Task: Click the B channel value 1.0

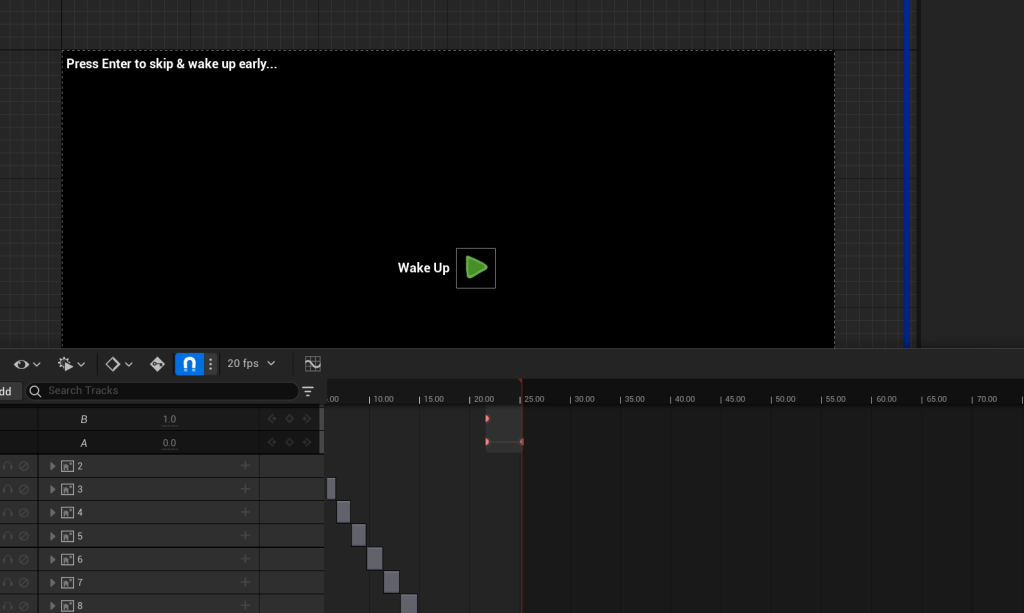Action: click(169, 419)
